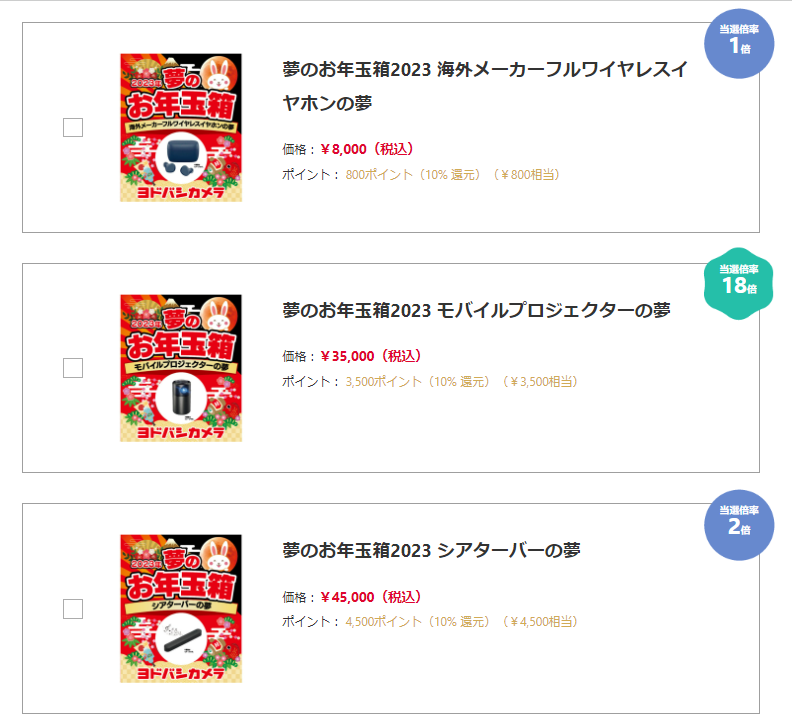The image size is (792, 723).
Task: Check the box for the wireless earphone lucky box
Action: tap(73, 128)
